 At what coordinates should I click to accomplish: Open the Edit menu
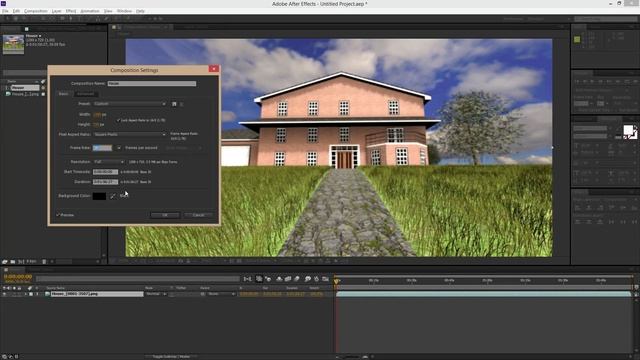click(x=16, y=11)
